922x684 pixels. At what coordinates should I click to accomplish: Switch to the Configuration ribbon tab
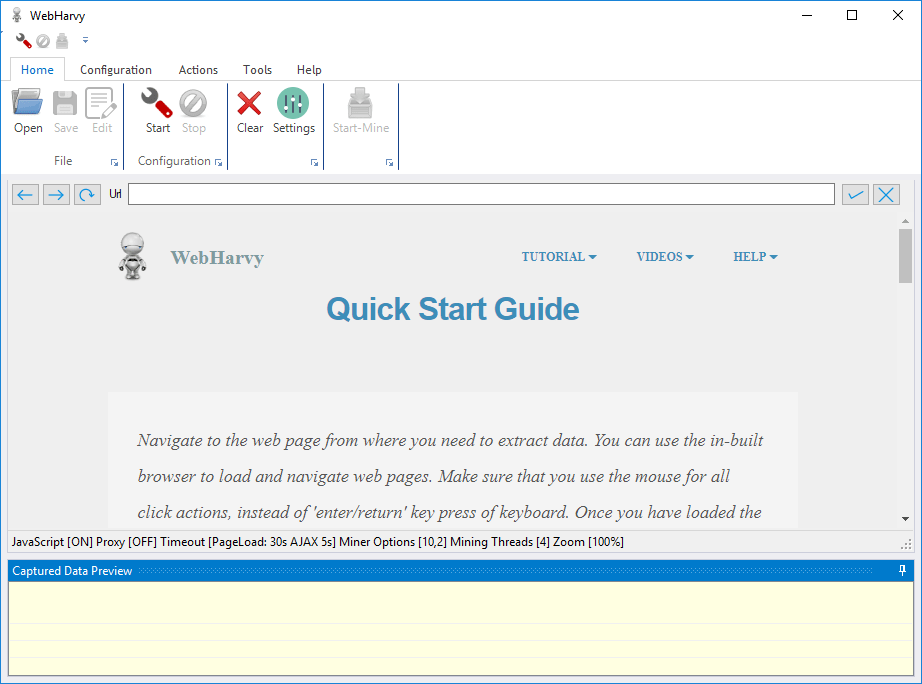(116, 70)
